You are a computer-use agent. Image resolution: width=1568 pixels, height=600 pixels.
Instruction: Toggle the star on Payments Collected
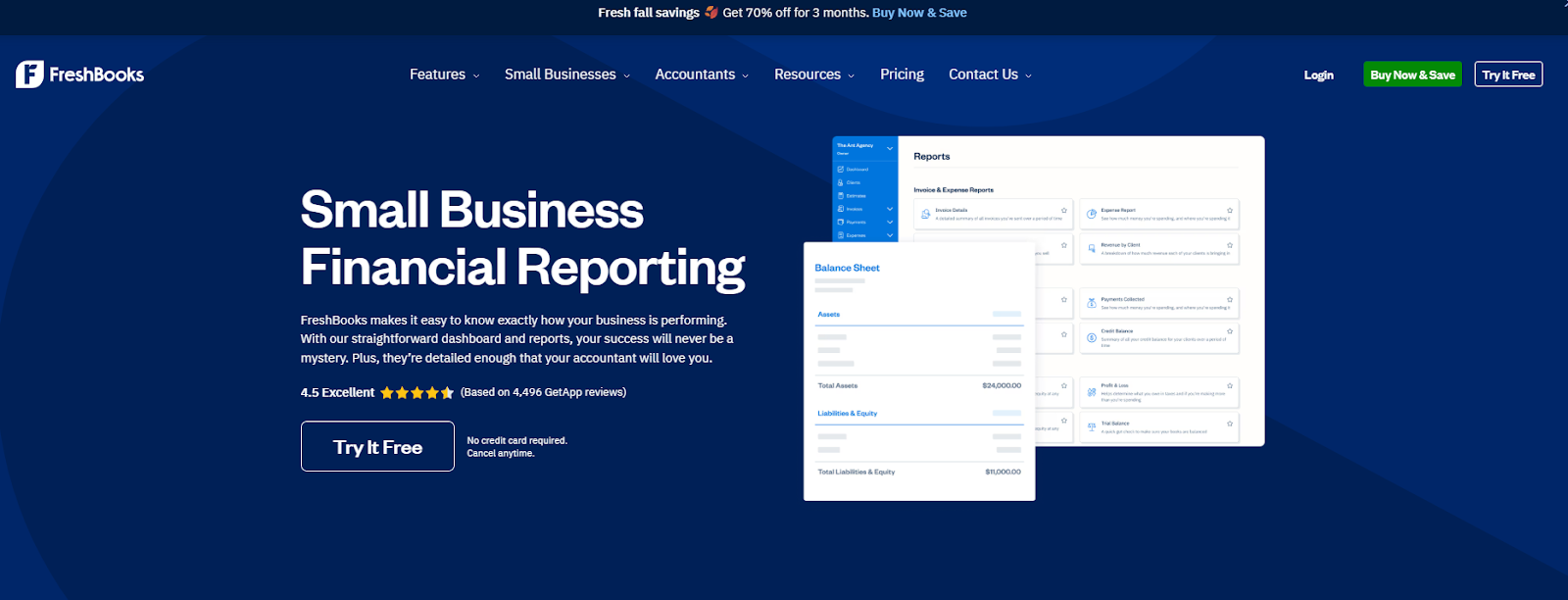1230,299
